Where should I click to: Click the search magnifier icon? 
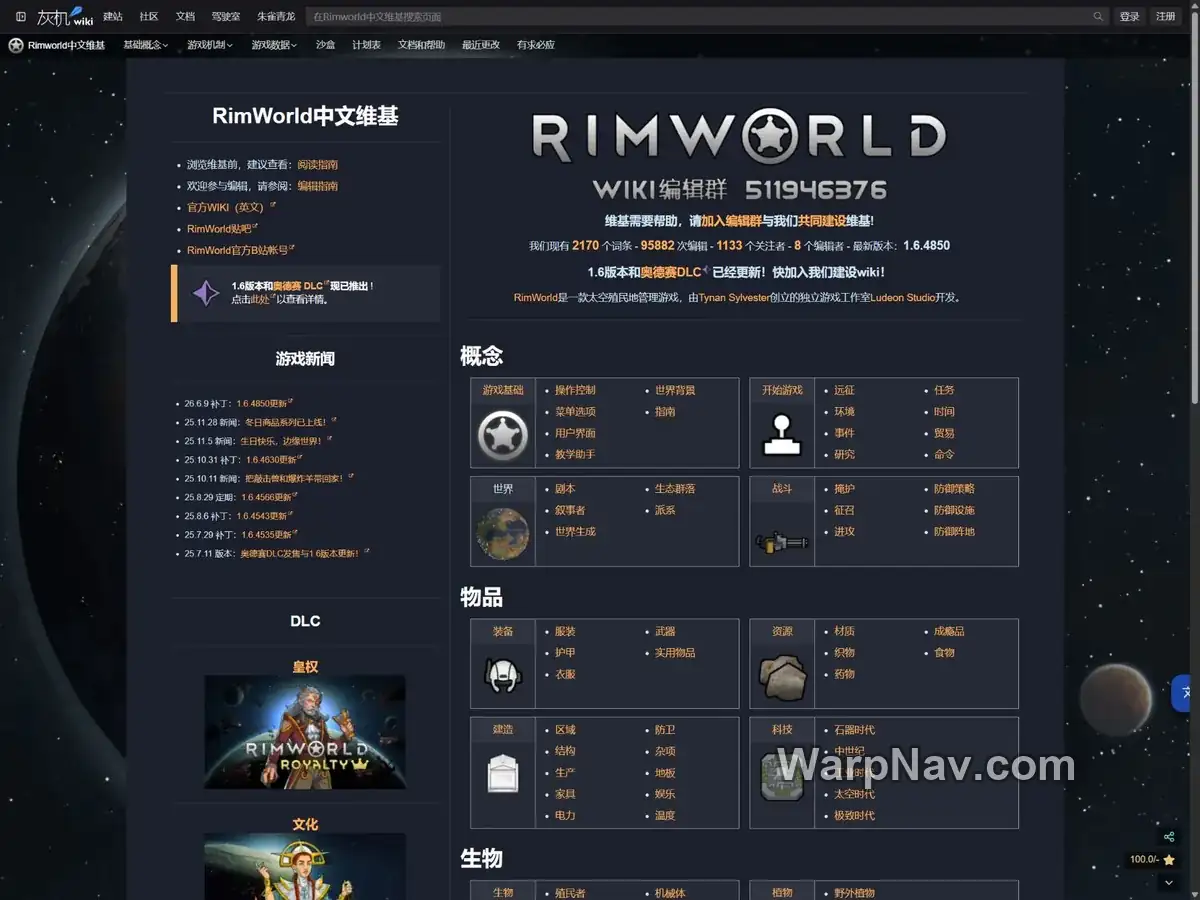pos(1098,16)
